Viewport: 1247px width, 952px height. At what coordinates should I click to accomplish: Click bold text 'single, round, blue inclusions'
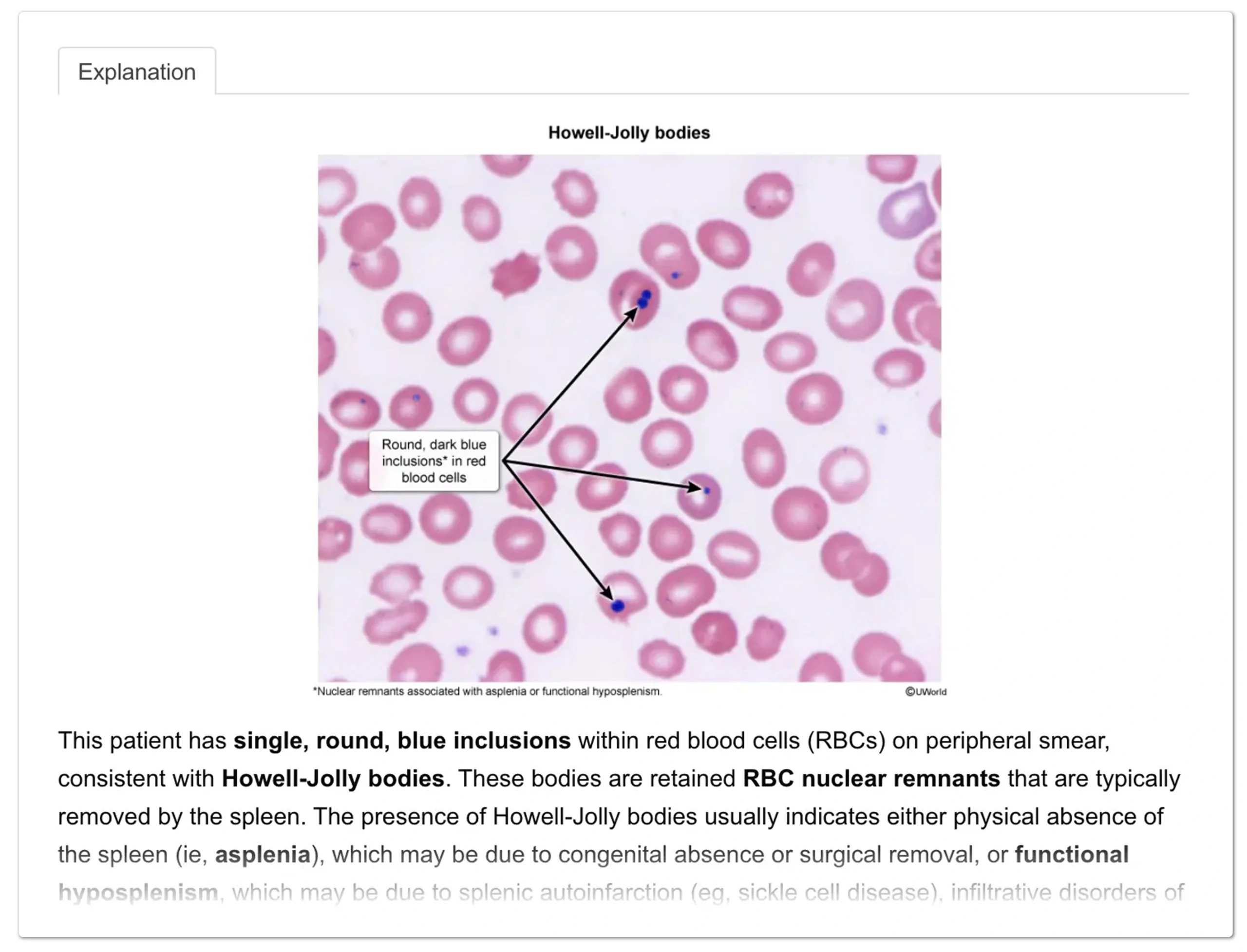point(402,741)
